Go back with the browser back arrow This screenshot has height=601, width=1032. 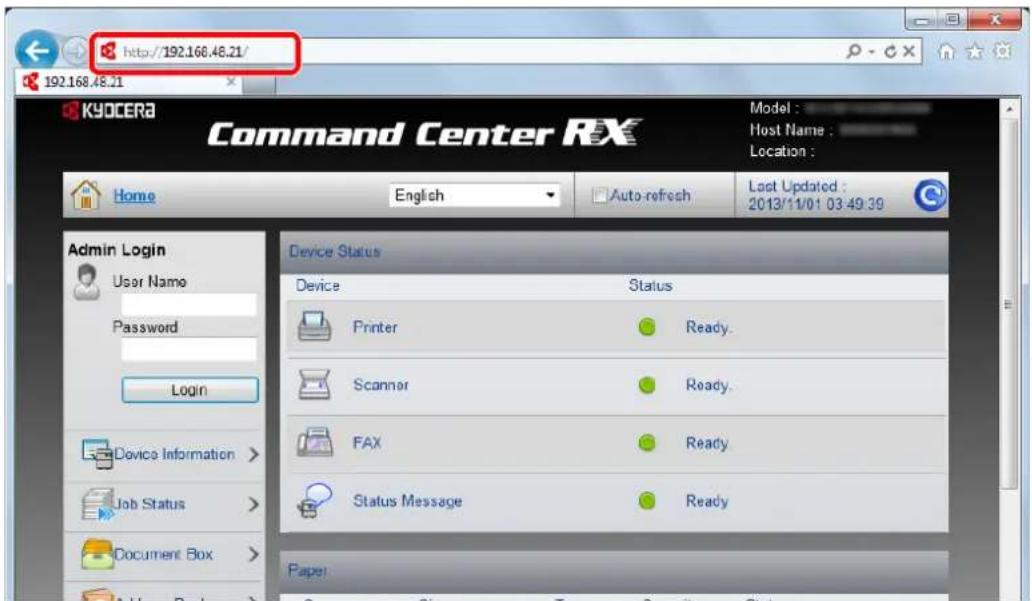point(36,51)
